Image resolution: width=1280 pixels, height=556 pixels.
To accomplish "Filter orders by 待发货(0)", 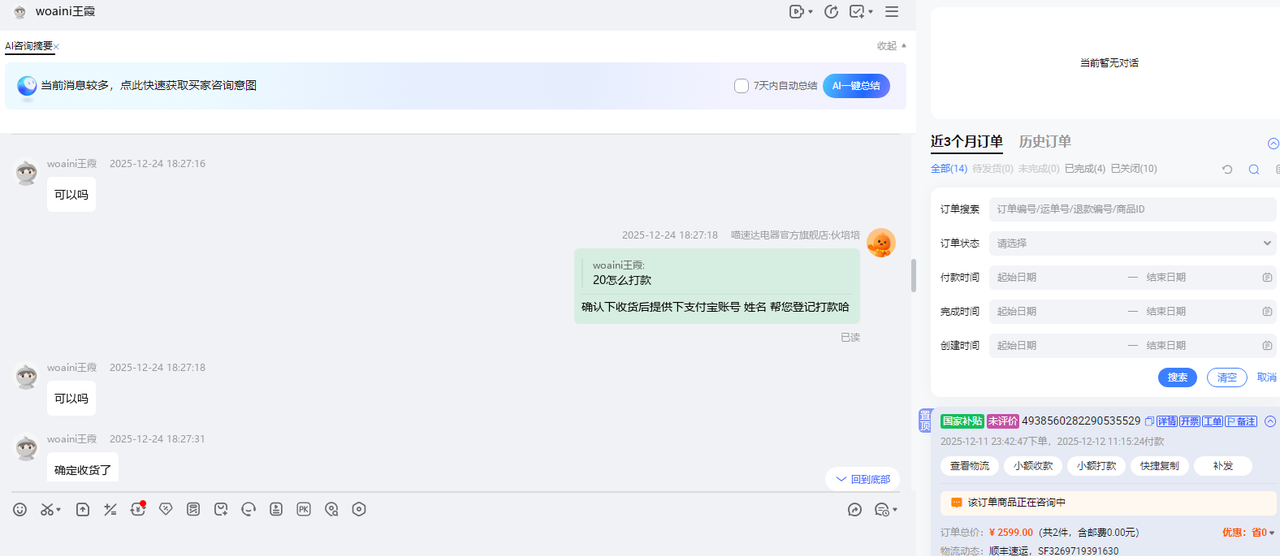I will (993, 169).
